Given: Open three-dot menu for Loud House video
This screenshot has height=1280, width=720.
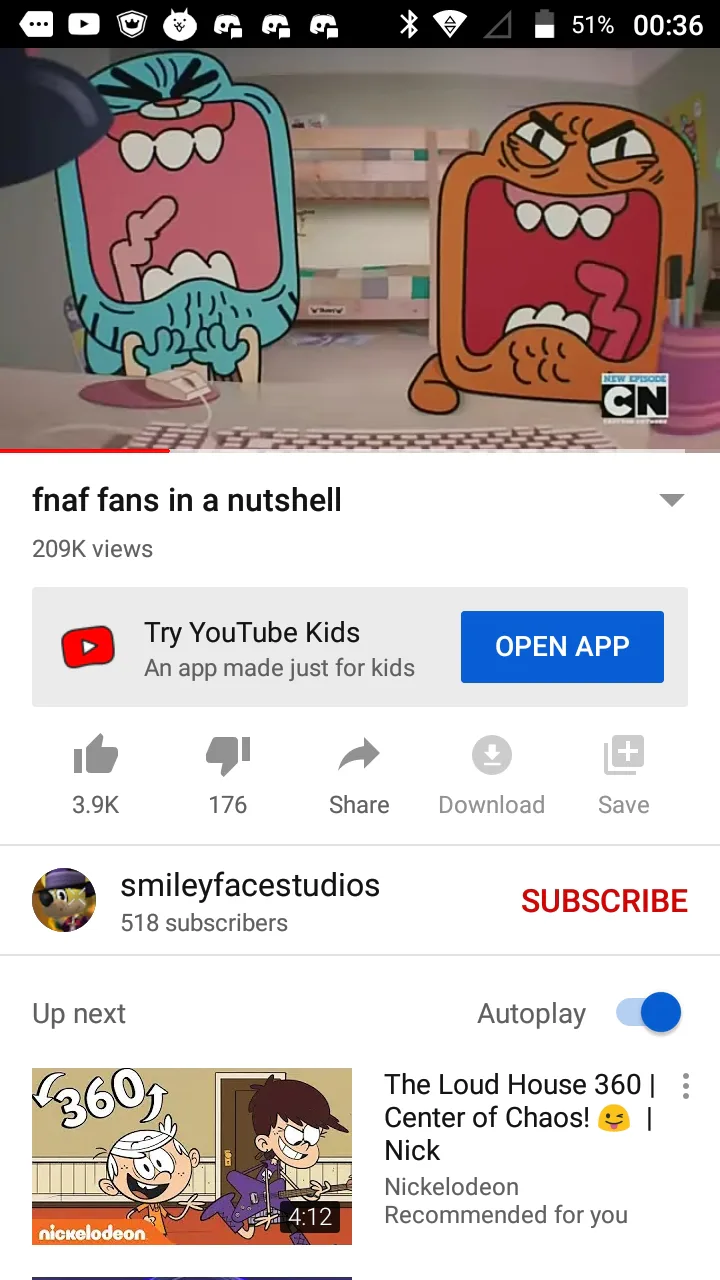Looking at the screenshot, I should 685,1086.
